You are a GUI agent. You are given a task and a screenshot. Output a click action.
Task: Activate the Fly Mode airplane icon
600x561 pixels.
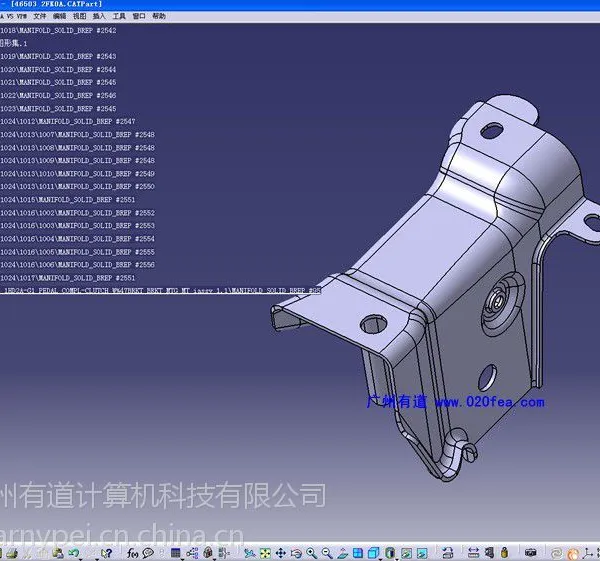point(250,553)
